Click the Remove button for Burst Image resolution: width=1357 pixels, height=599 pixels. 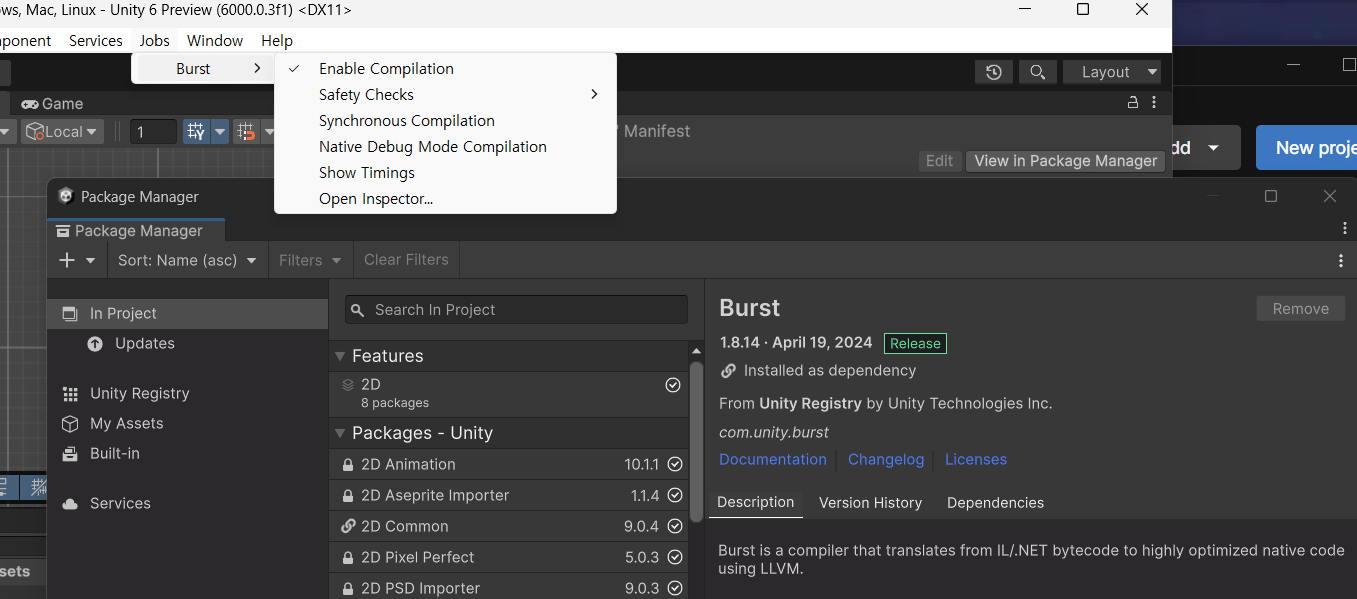click(1301, 309)
